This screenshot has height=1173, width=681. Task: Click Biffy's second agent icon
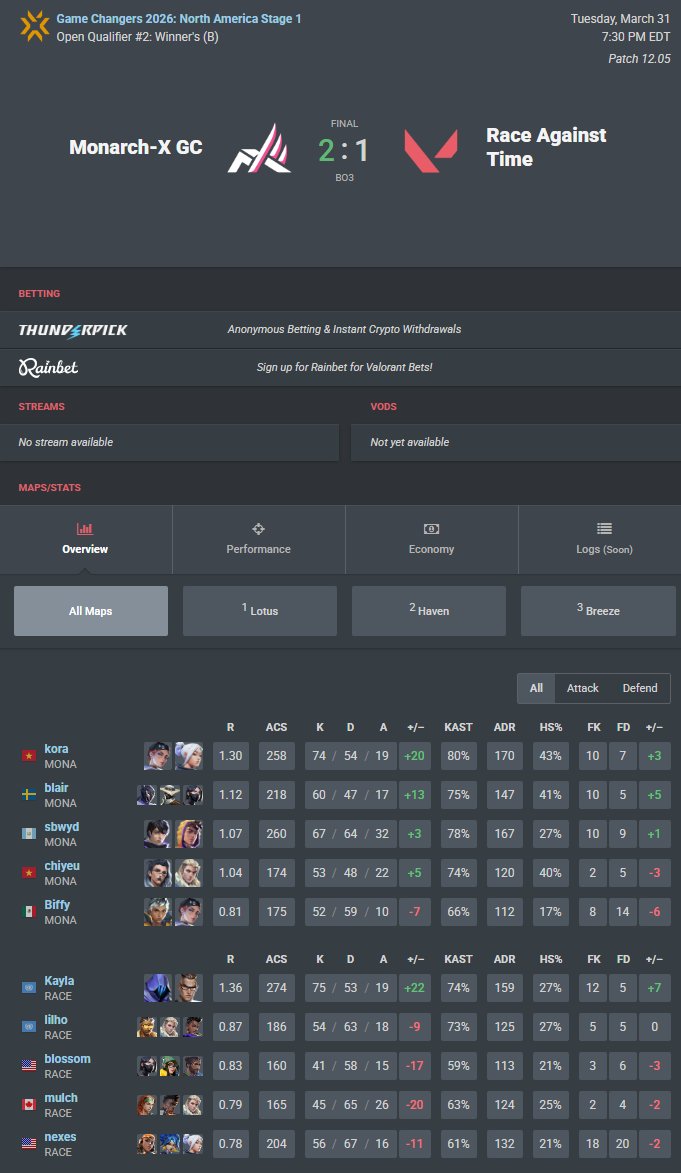(x=189, y=912)
